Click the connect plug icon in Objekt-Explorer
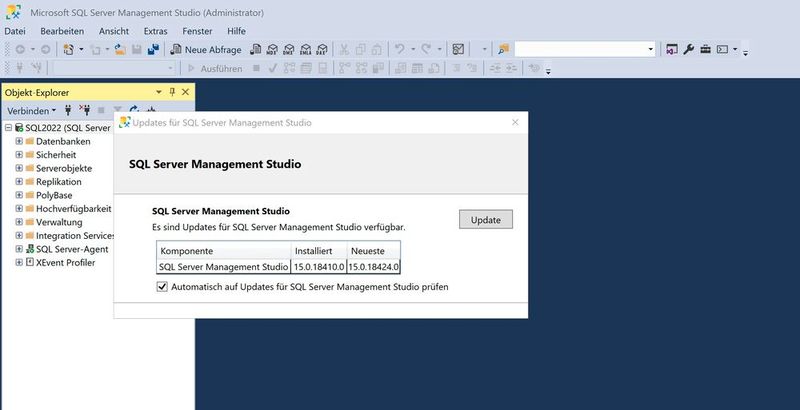 [68, 110]
